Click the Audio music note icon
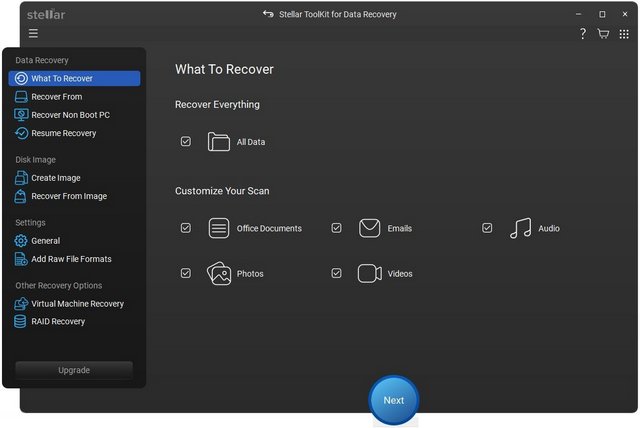Screen dimensions: 640x428 tap(521, 228)
